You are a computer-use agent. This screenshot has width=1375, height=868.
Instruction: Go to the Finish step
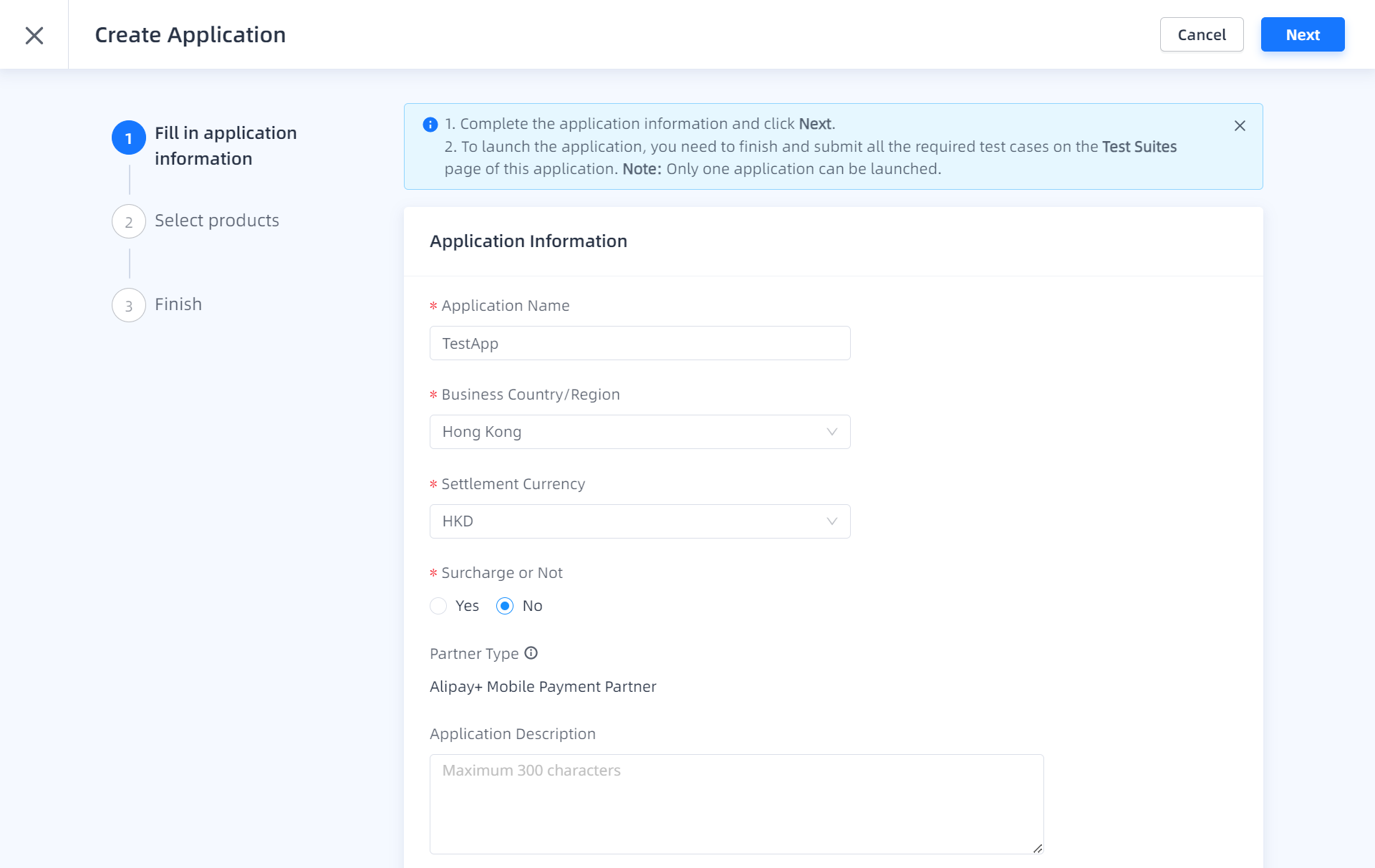pyautogui.click(x=178, y=304)
